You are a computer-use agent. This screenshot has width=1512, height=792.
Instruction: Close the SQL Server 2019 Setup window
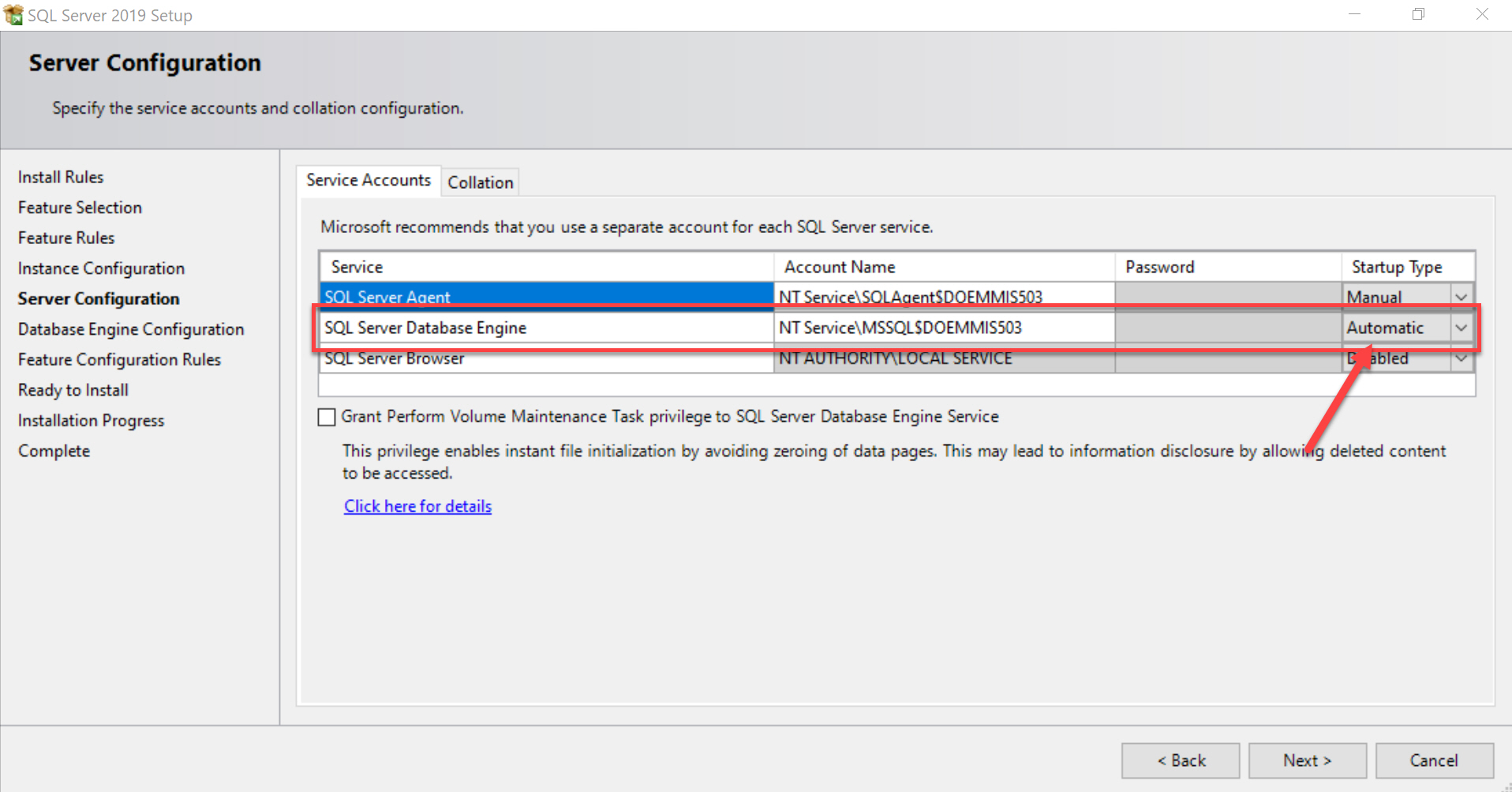[1483, 14]
